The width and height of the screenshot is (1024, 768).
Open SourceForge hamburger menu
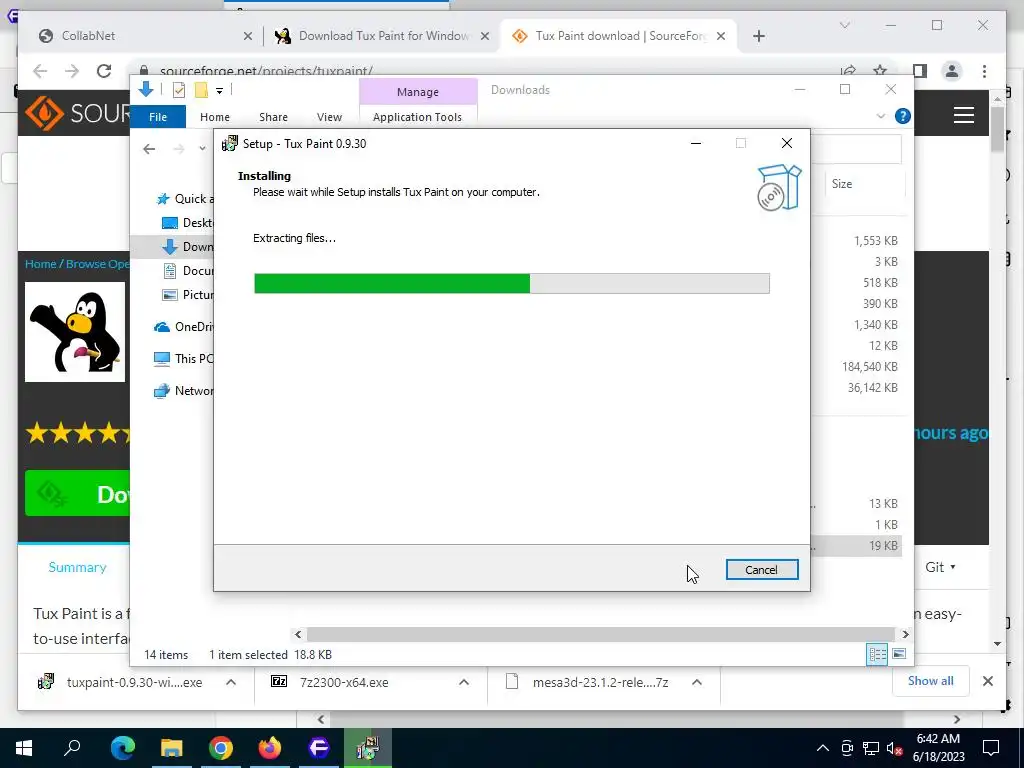(963, 115)
